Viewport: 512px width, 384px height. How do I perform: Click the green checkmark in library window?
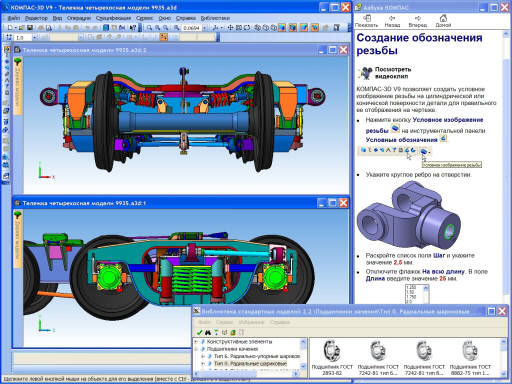pyautogui.click(x=199, y=332)
